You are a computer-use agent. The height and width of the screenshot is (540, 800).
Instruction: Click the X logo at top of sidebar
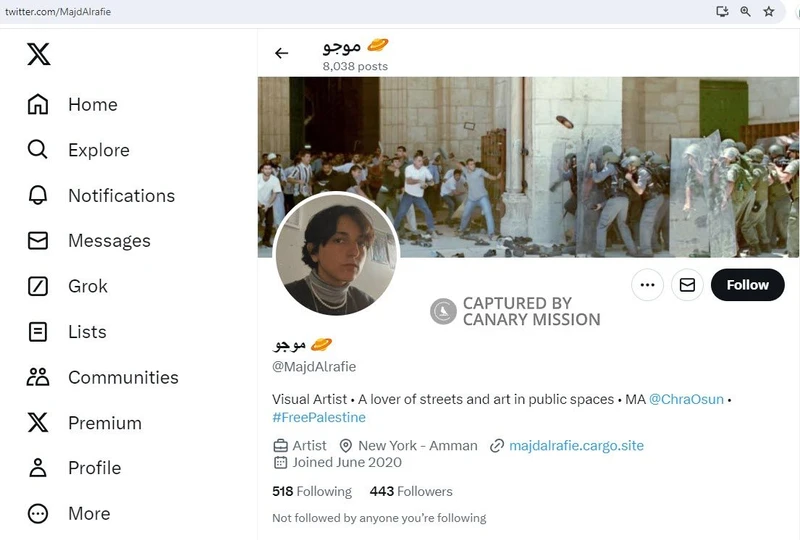39,54
